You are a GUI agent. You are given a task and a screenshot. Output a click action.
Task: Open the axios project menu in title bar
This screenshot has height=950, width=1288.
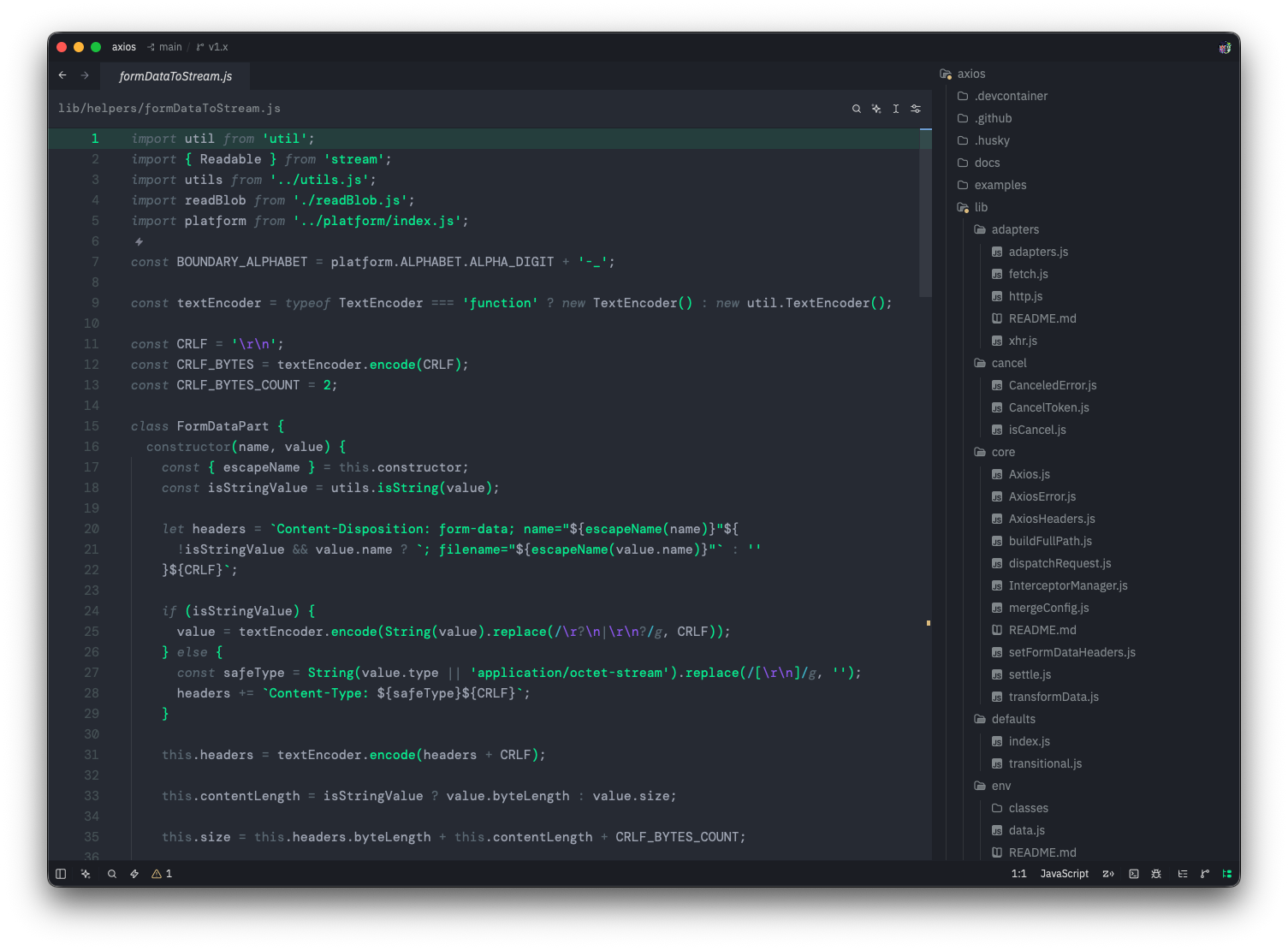pyautogui.click(x=124, y=47)
